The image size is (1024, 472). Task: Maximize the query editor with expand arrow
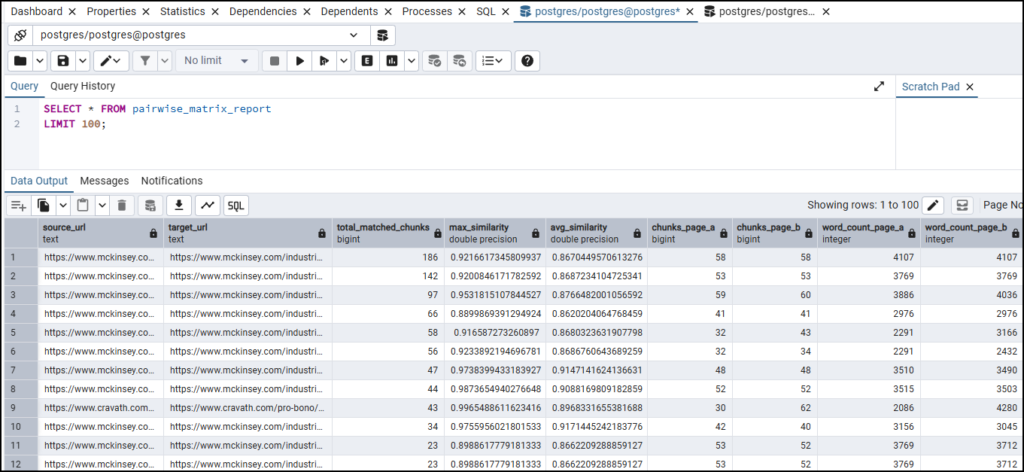click(879, 86)
